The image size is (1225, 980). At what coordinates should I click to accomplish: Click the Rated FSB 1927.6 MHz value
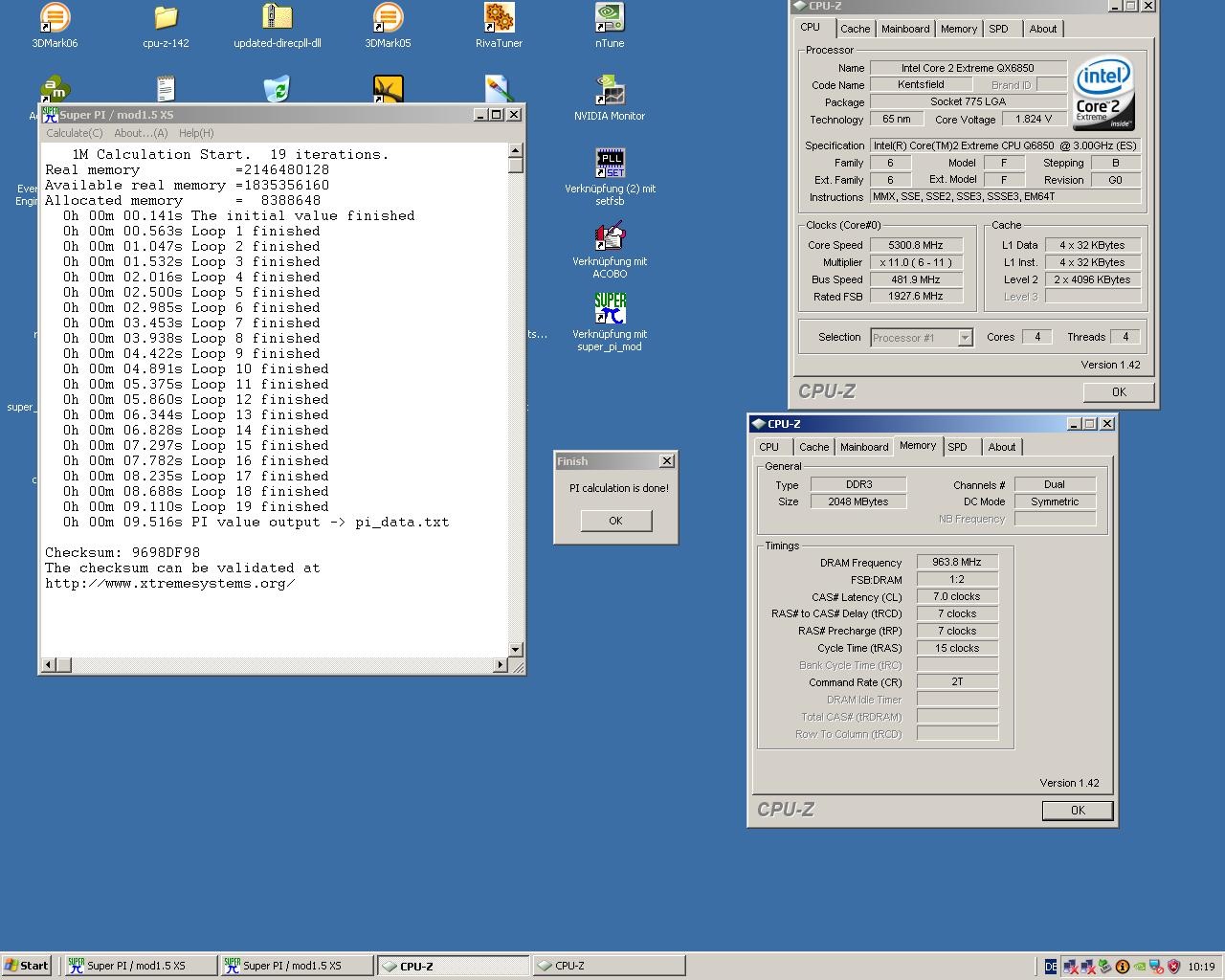(916, 297)
